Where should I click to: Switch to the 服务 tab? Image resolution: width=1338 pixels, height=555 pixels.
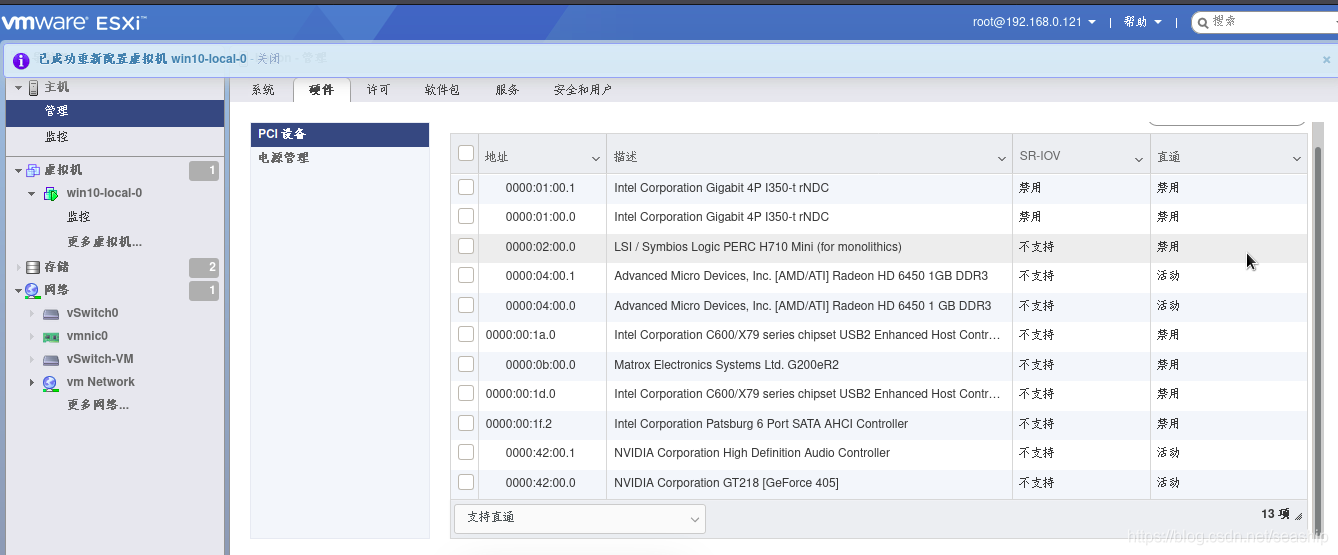[x=508, y=90]
